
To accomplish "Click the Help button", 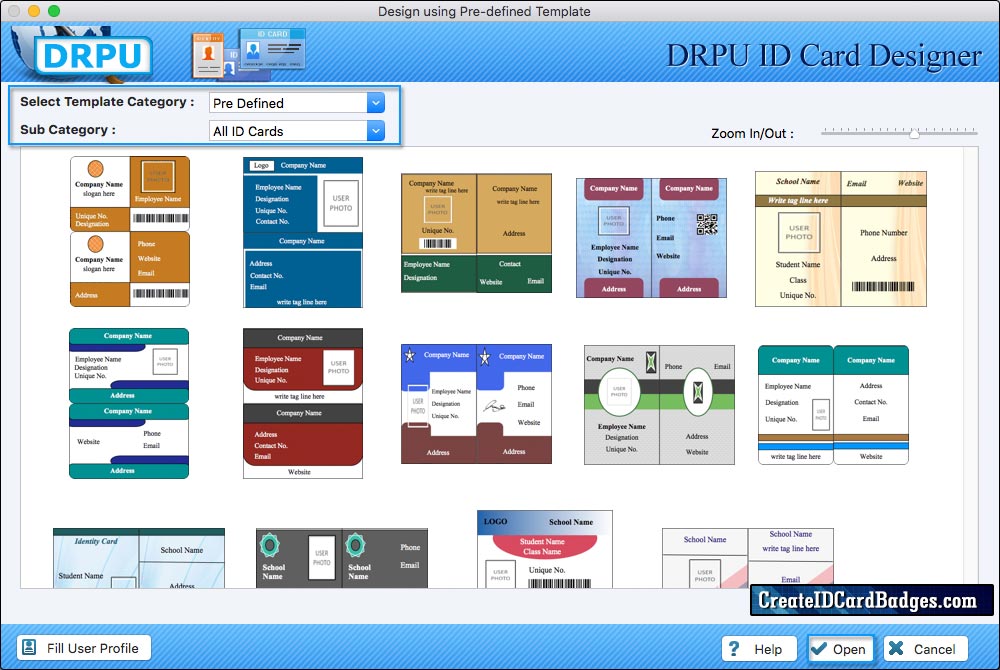I will tap(759, 649).
